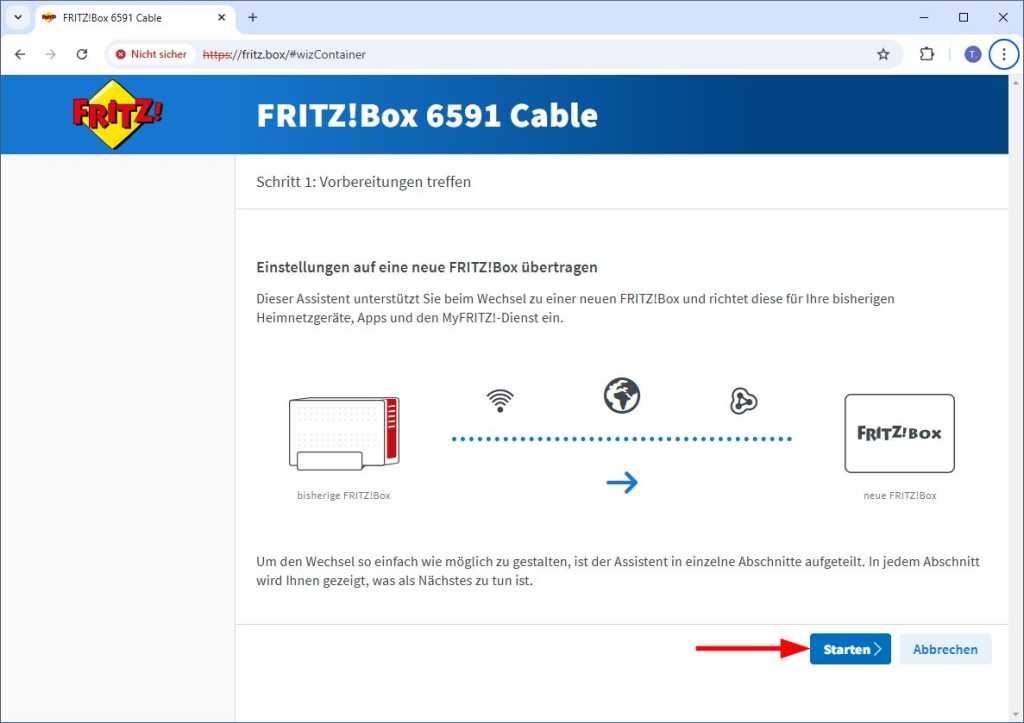1024x723 pixels.
Task: Click the globe icon above the dotted line
Action: (x=623, y=396)
